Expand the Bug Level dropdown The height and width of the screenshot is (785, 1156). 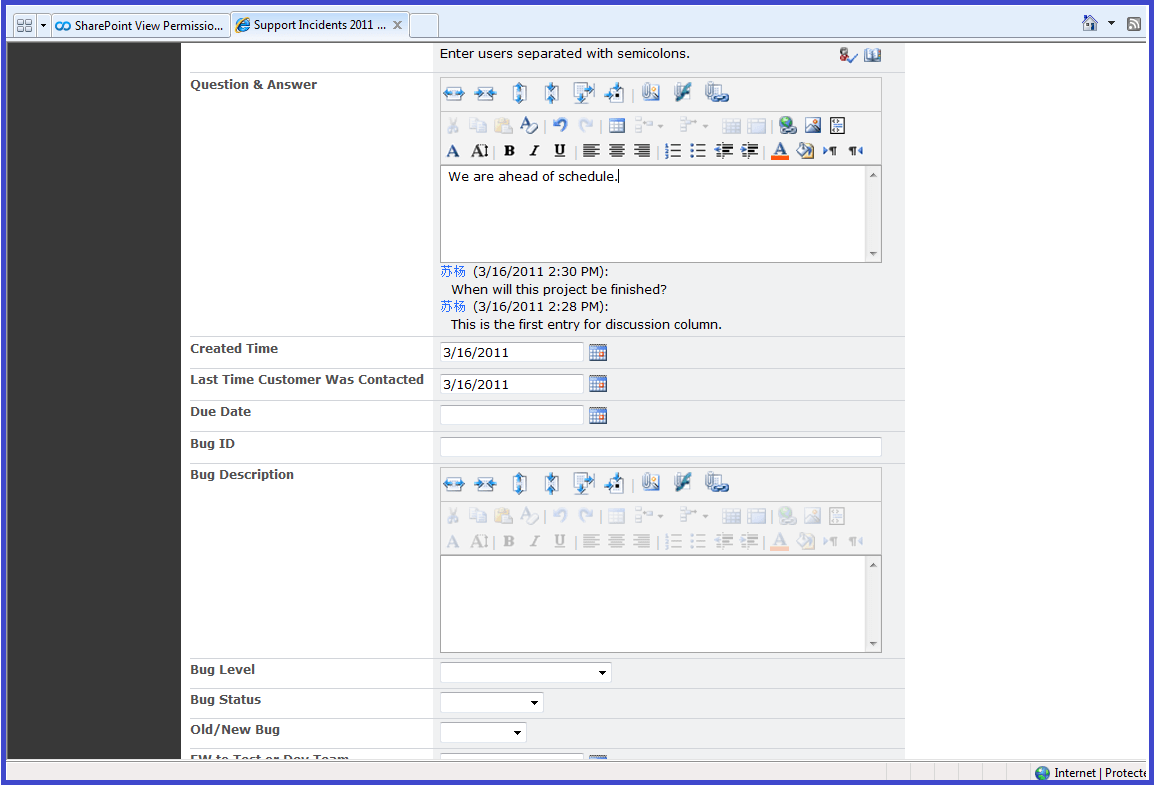602,672
